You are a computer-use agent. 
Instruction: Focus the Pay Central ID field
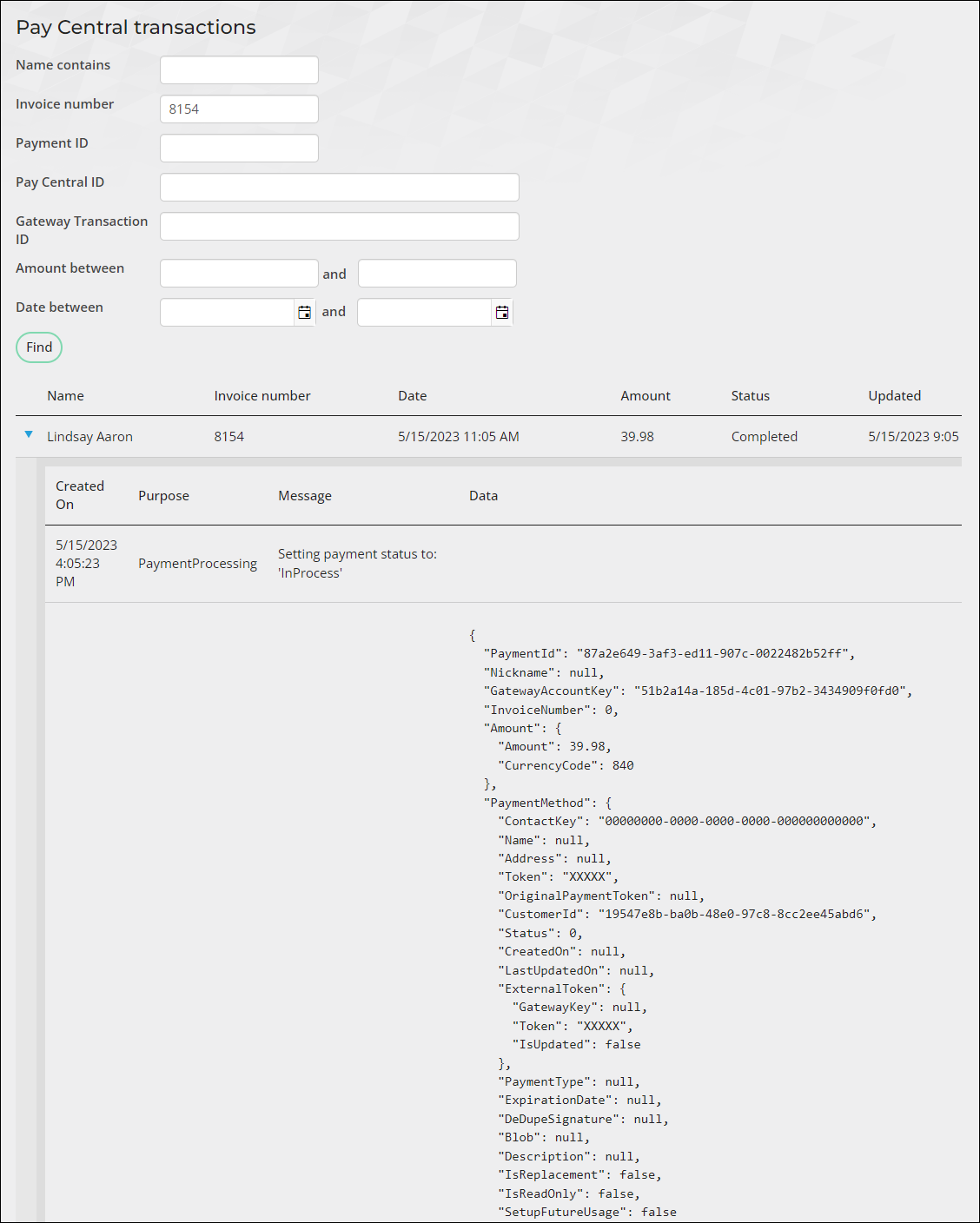(x=340, y=188)
